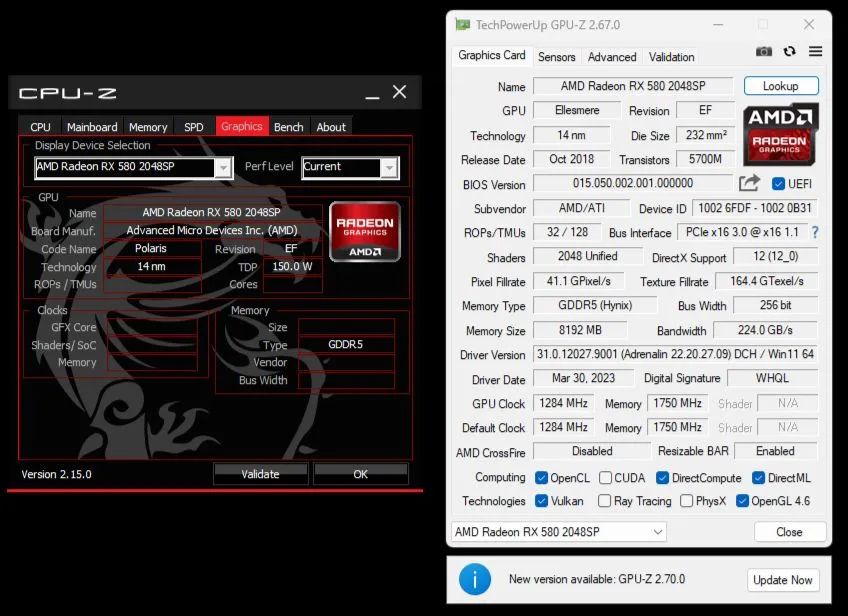
Task: Click the AMD Radeon logo in GPU-Z
Action: (x=779, y=135)
